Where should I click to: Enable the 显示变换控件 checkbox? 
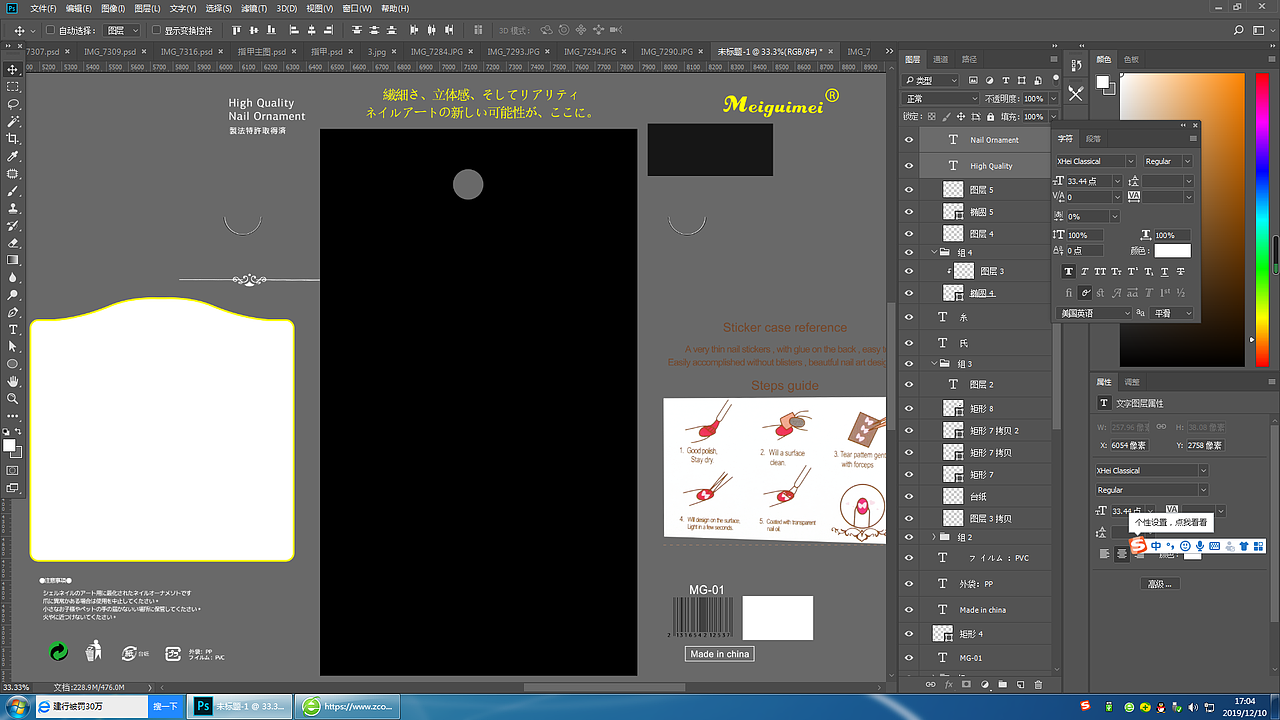tap(157, 31)
